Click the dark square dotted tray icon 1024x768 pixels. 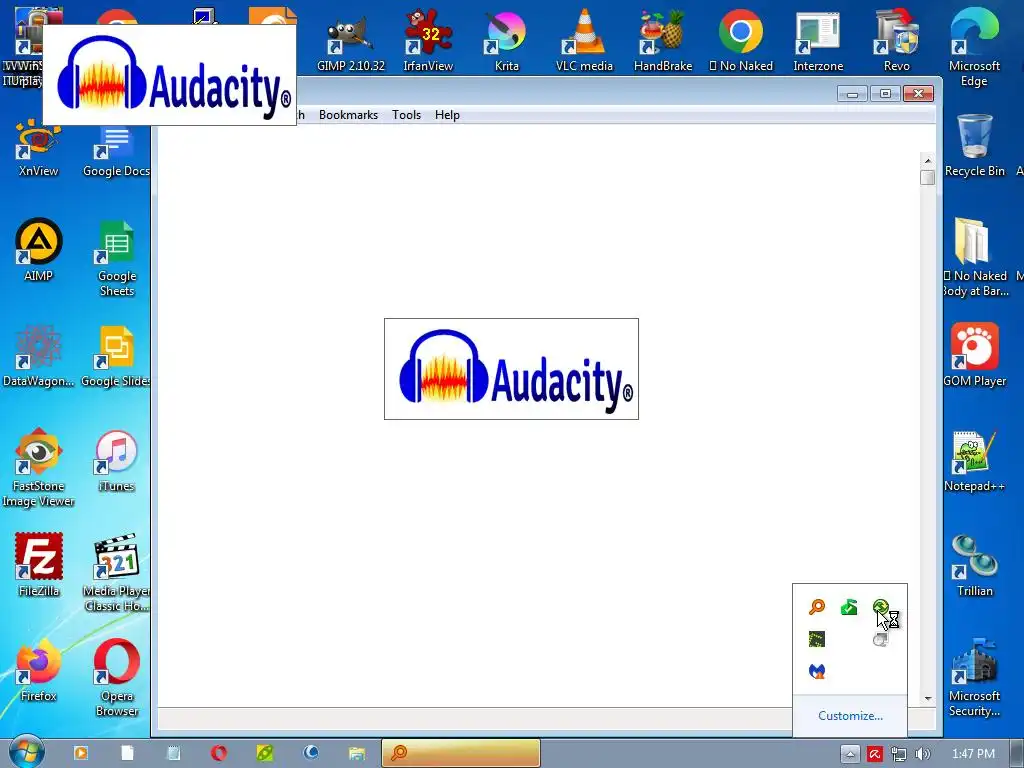[817, 639]
